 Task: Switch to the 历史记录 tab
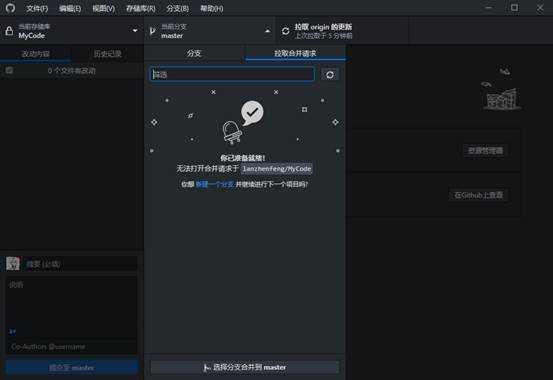click(x=108, y=54)
